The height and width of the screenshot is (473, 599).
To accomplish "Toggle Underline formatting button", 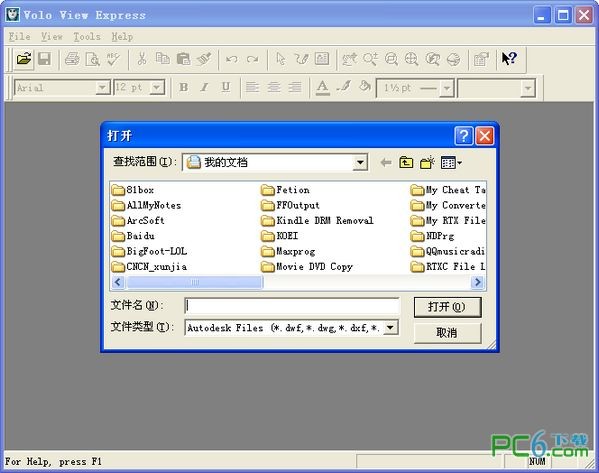I will coord(225,87).
